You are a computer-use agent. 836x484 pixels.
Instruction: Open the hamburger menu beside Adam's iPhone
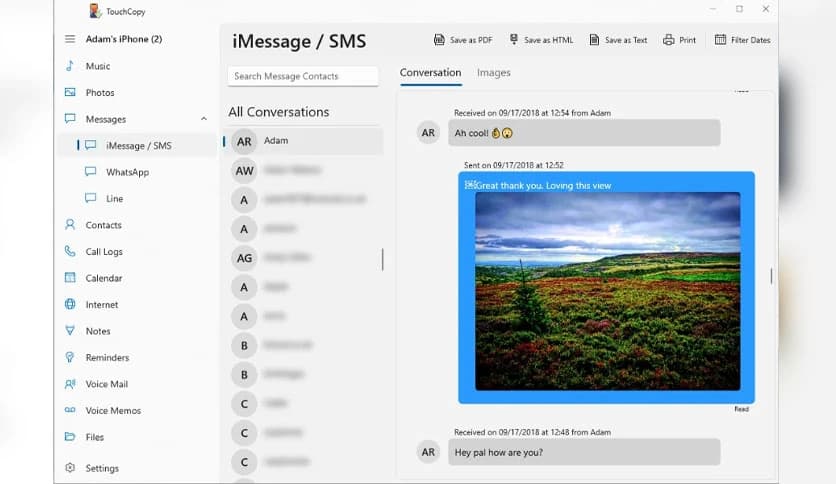tap(70, 39)
